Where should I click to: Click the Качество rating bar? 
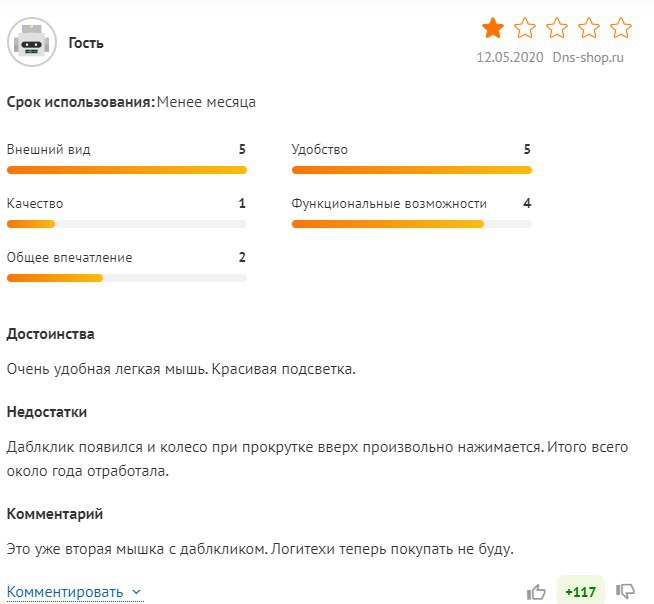point(126,224)
